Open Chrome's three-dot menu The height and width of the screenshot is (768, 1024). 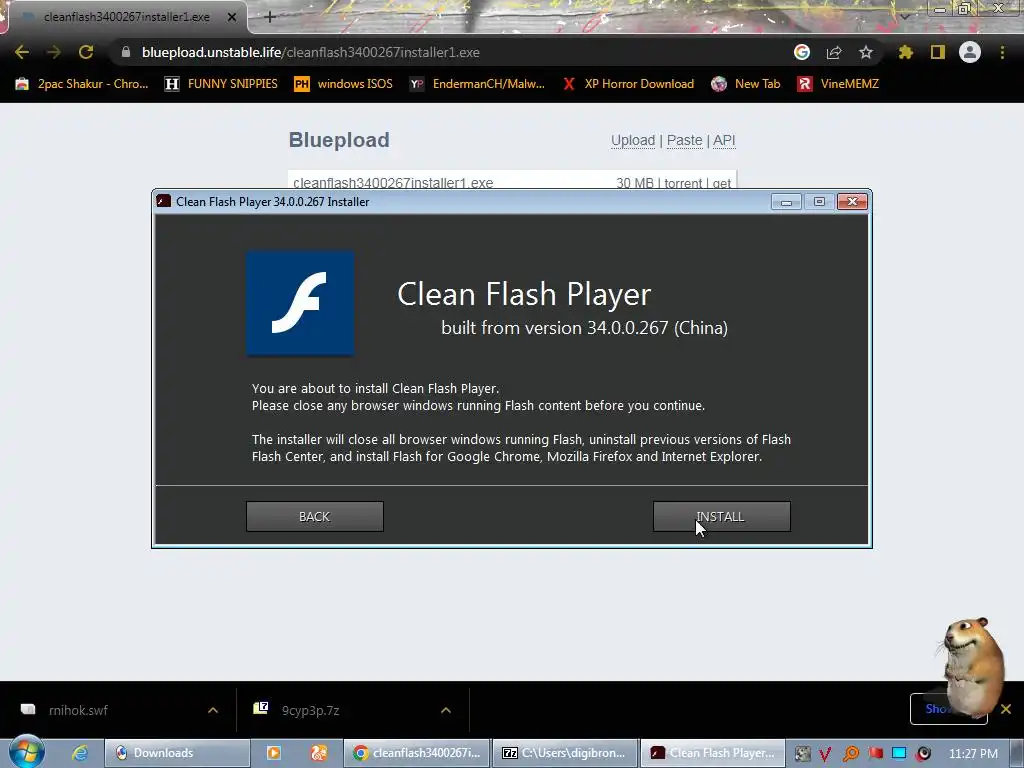point(1002,52)
